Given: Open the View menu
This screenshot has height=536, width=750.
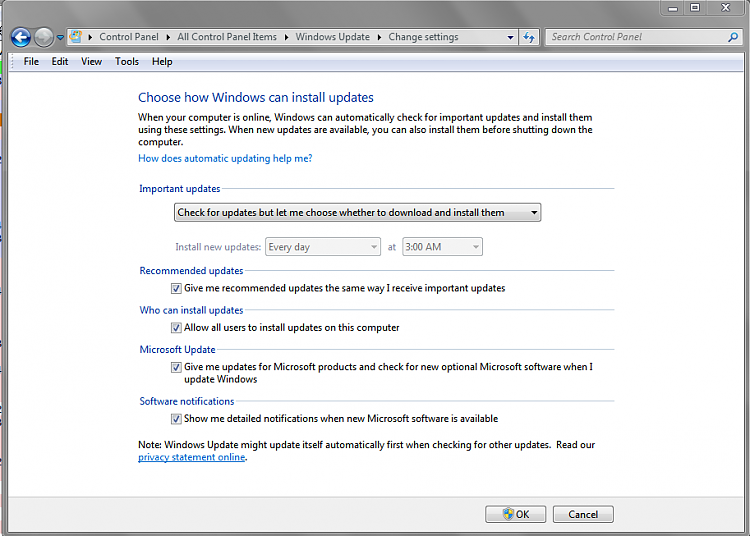Looking at the screenshot, I should click(91, 62).
